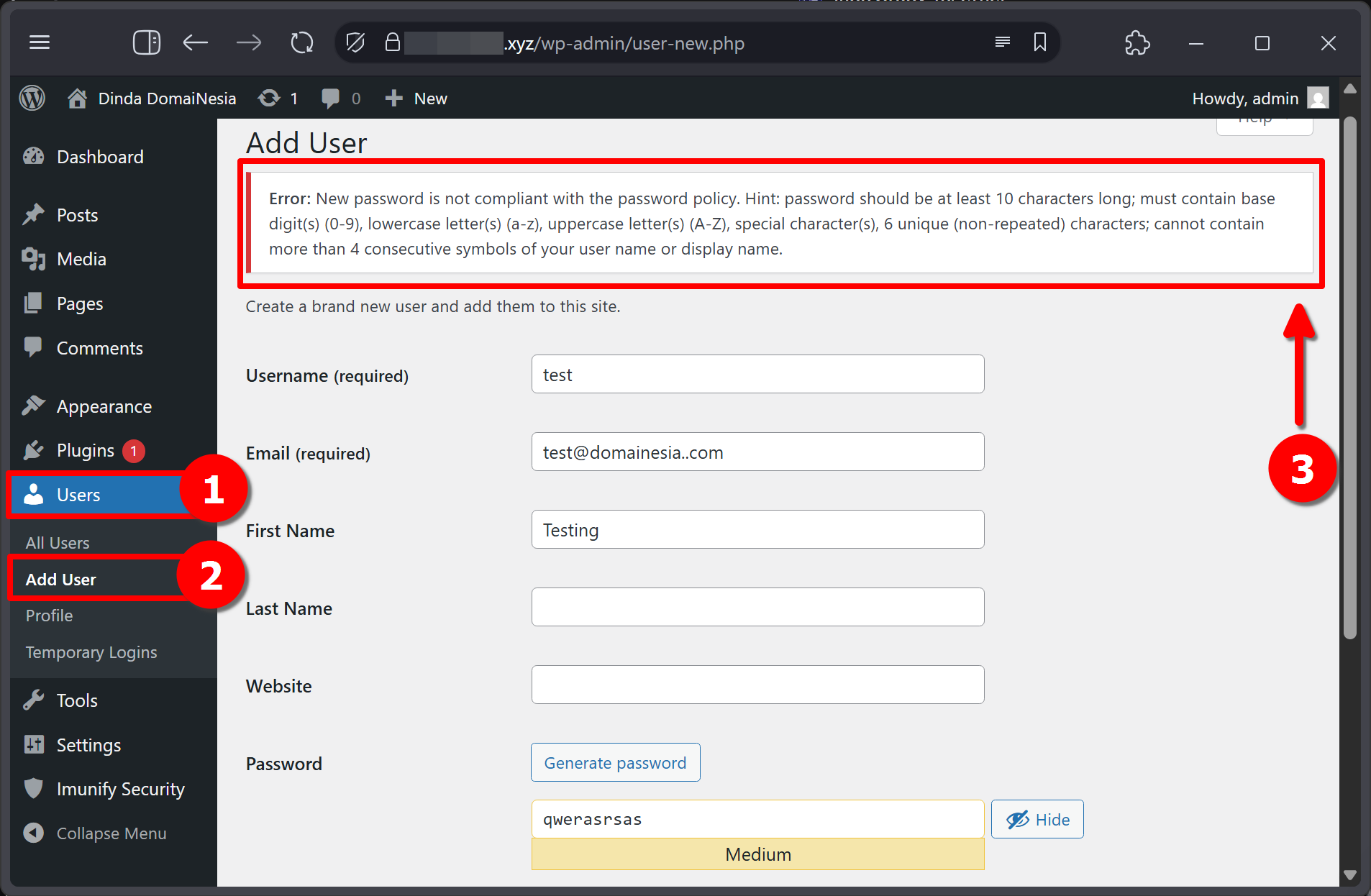Screen dimensions: 1371x896
Task: Go forward with the right arrow
Action: (x=249, y=42)
